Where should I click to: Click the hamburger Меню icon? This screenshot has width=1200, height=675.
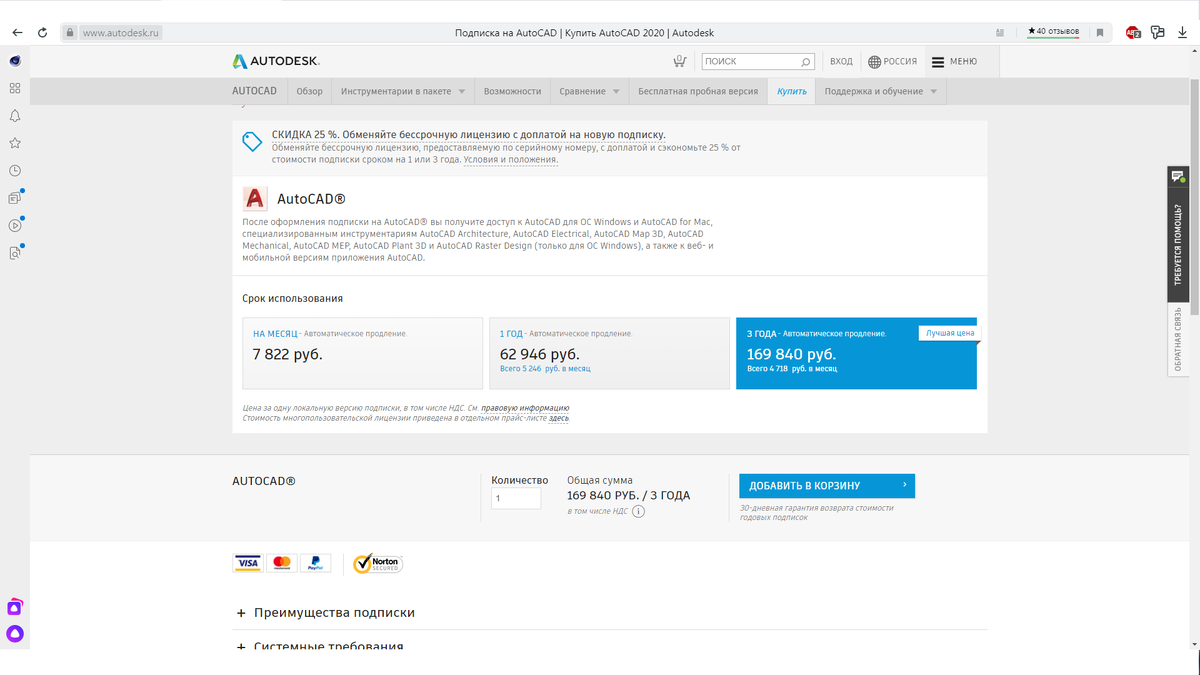(937, 62)
